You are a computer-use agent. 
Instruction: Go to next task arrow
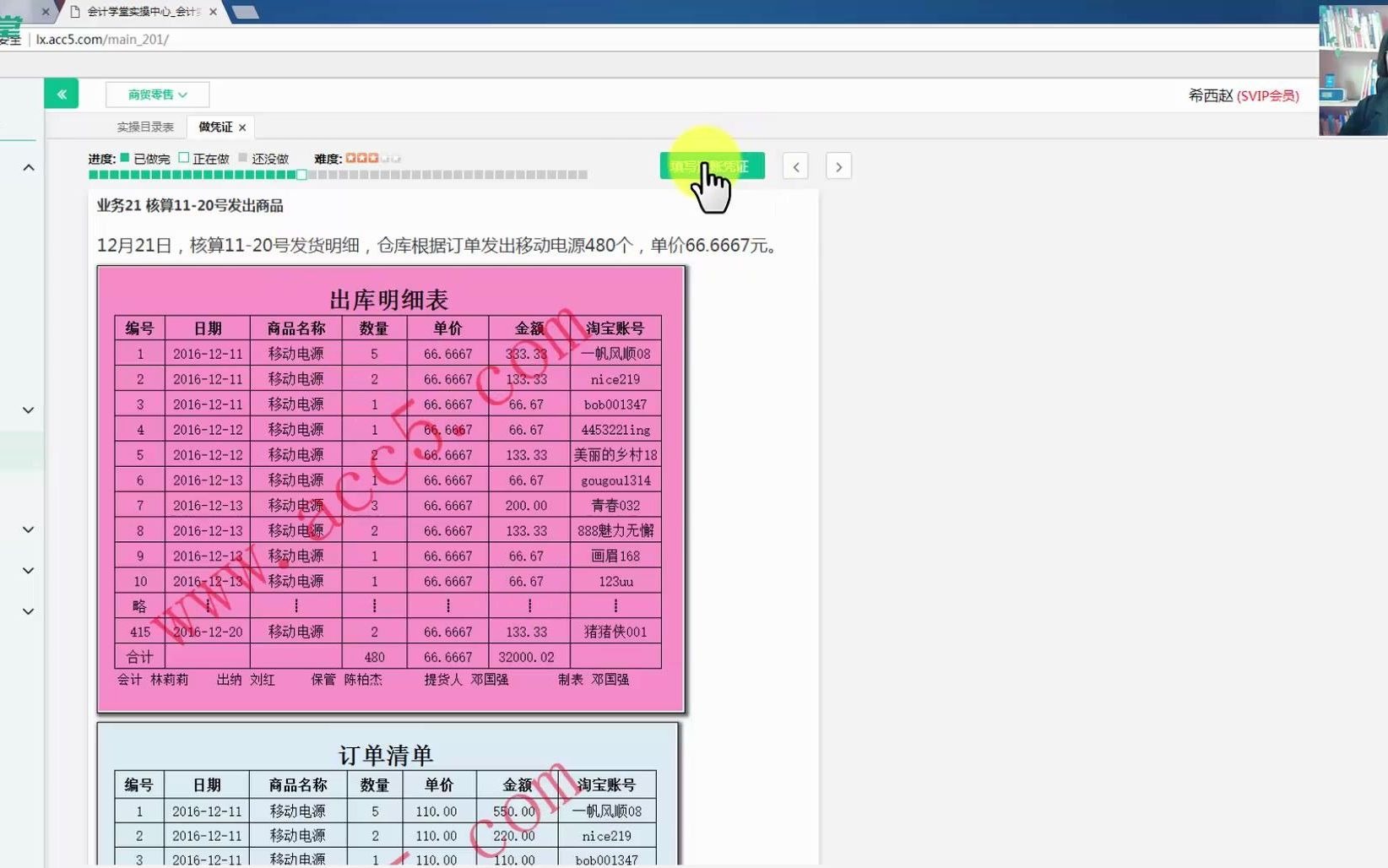point(838,166)
